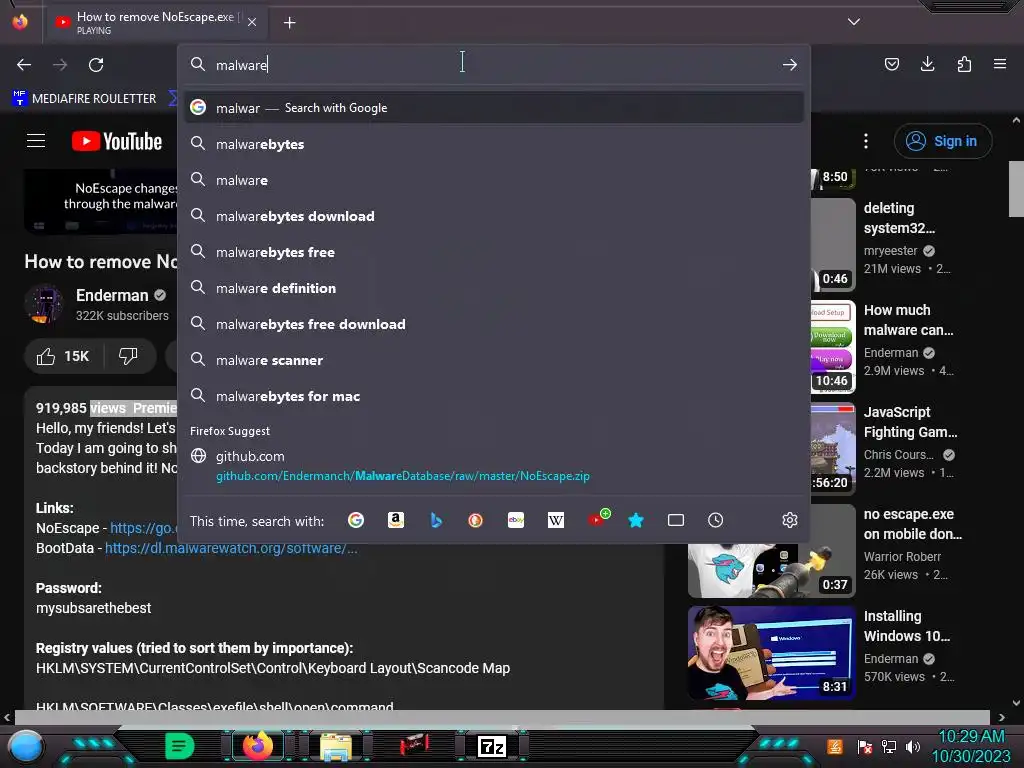Open File Explorer from the taskbar
The image size is (1024, 768).
click(336, 746)
